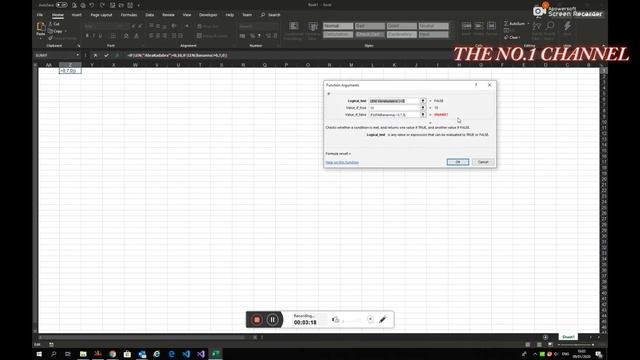Collapse dialog via Value_if_false range selector
640x360 pixels.
[423, 115]
